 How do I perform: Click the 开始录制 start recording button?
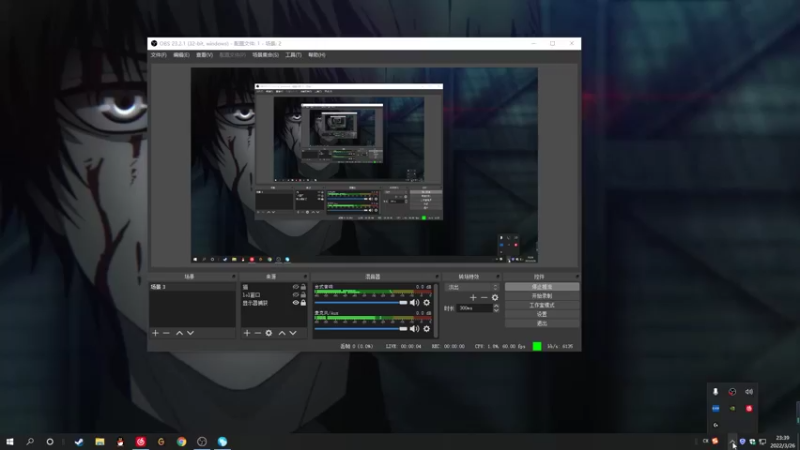[x=542, y=296]
